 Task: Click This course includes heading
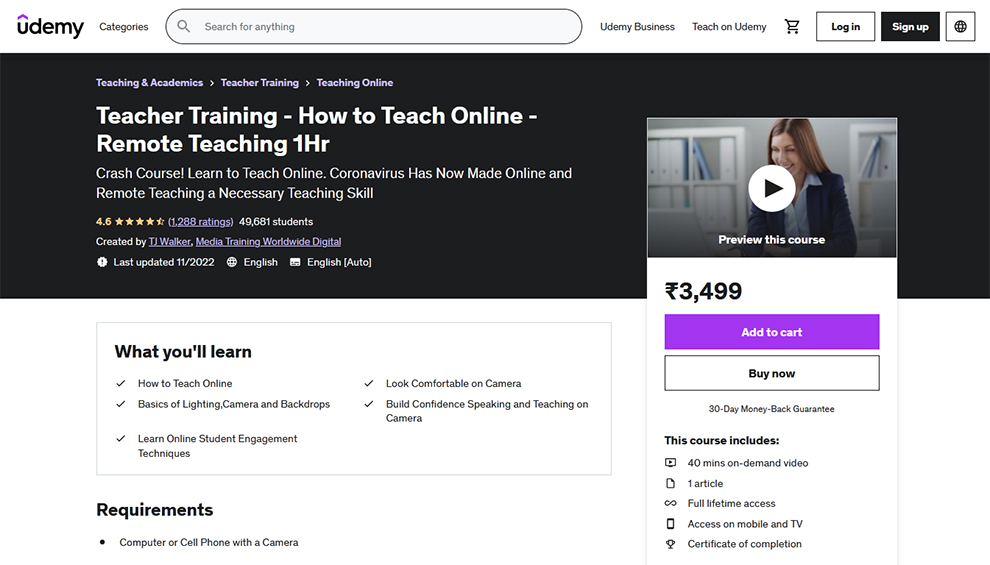tap(722, 441)
